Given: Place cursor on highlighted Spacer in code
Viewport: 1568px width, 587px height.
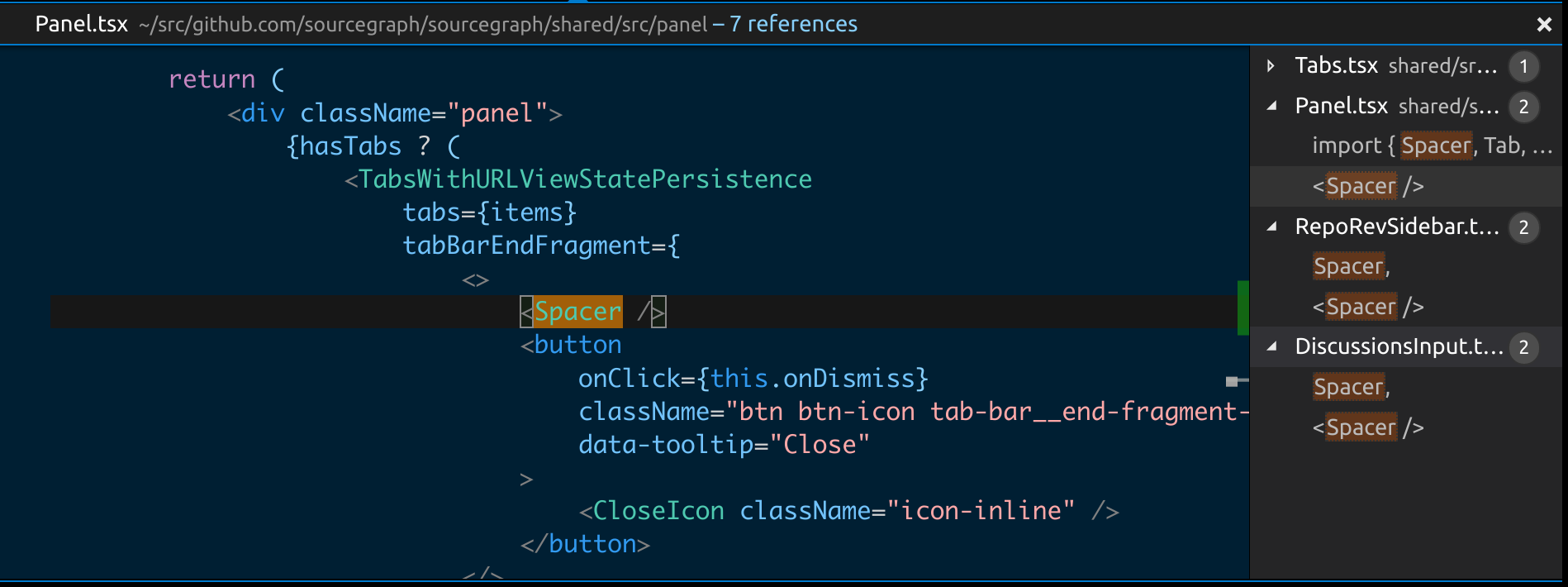Looking at the screenshot, I should coord(577,312).
